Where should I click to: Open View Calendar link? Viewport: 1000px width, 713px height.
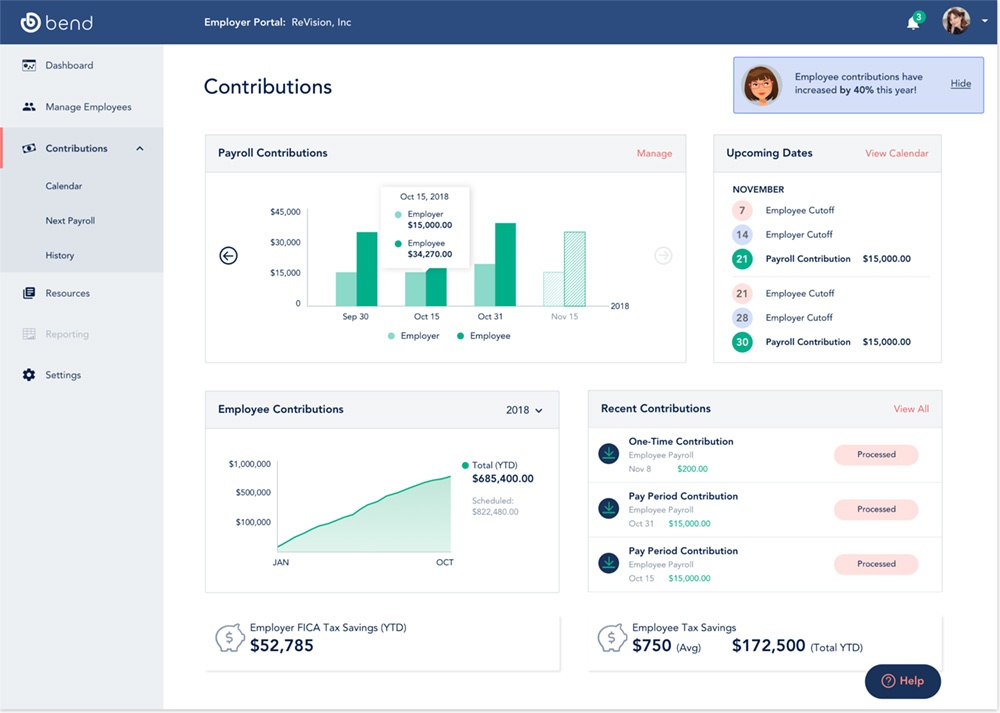pos(897,153)
